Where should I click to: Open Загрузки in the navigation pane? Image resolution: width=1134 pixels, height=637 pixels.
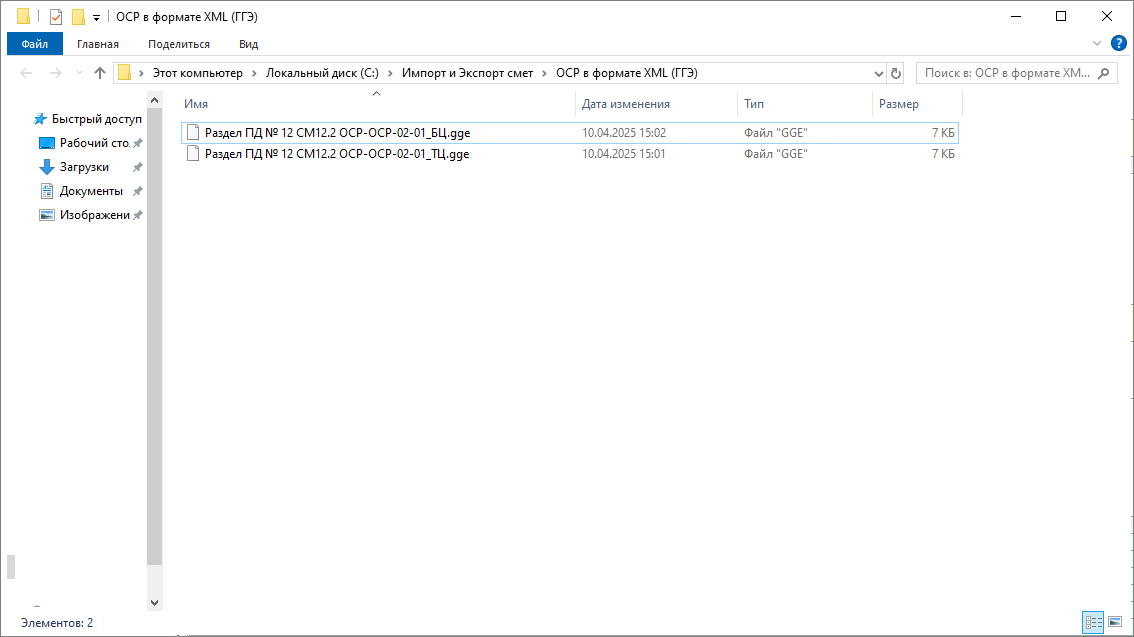(x=84, y=167)
